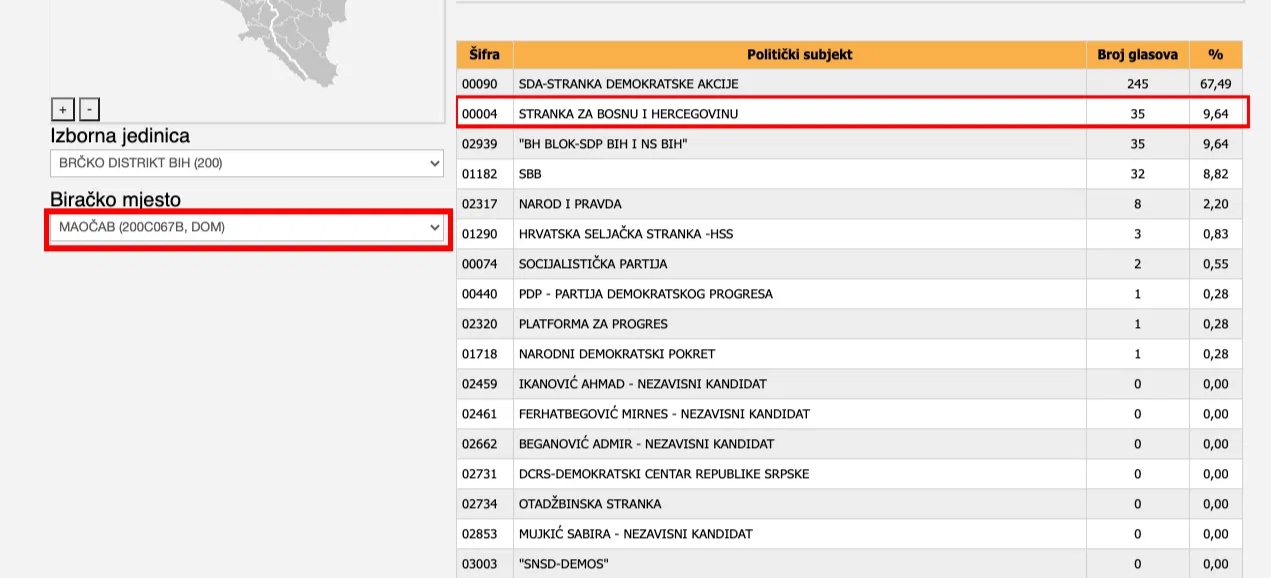This screenshot has height=578, width=1271.
Task: Sort by Politički subjekt column header
Action: [800, 54]
